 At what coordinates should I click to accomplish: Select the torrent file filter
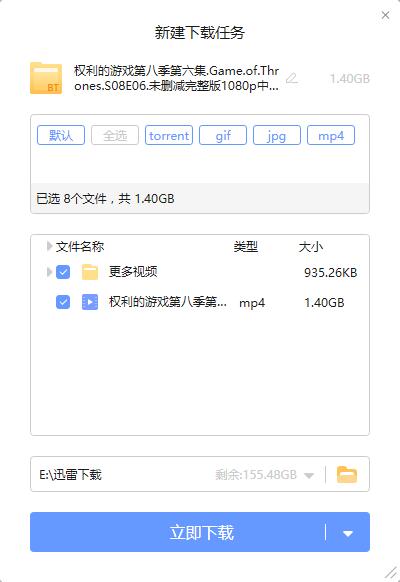coord(169,135)
